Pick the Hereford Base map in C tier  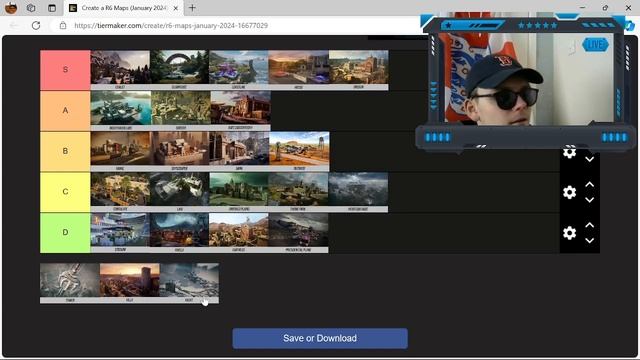[358, 192]
